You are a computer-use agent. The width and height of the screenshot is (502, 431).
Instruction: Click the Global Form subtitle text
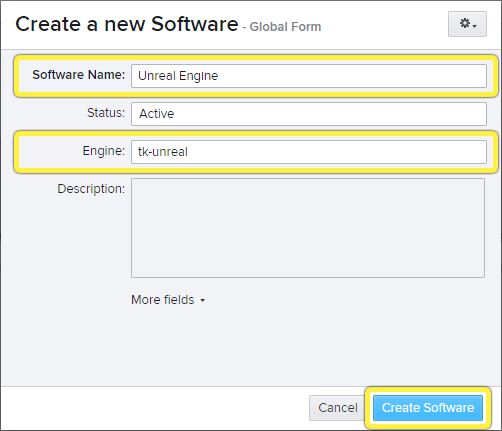[285, 27]
